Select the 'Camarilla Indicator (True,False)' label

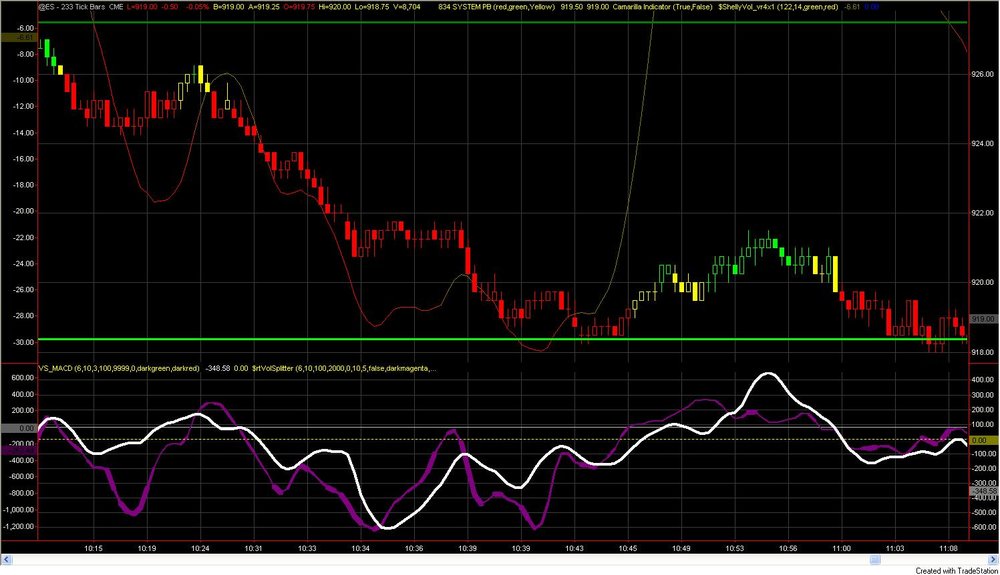(662, 7)
